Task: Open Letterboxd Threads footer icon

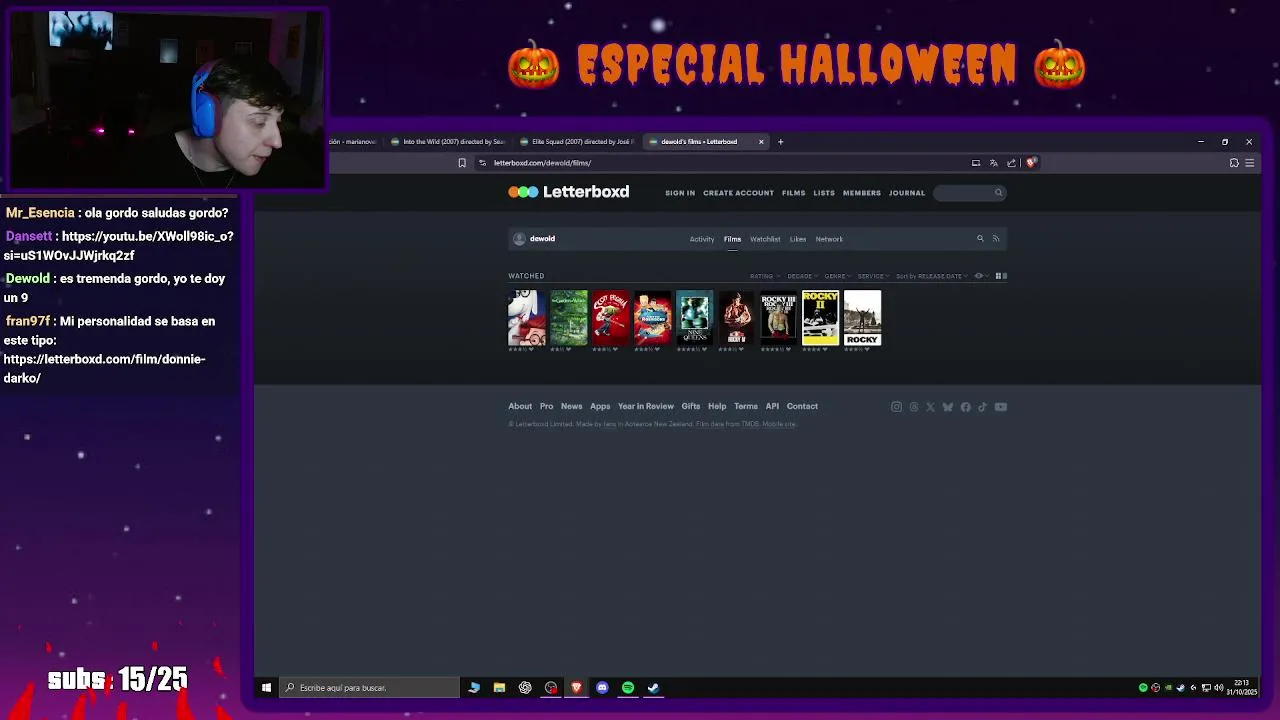Action: tap(913, 407)
